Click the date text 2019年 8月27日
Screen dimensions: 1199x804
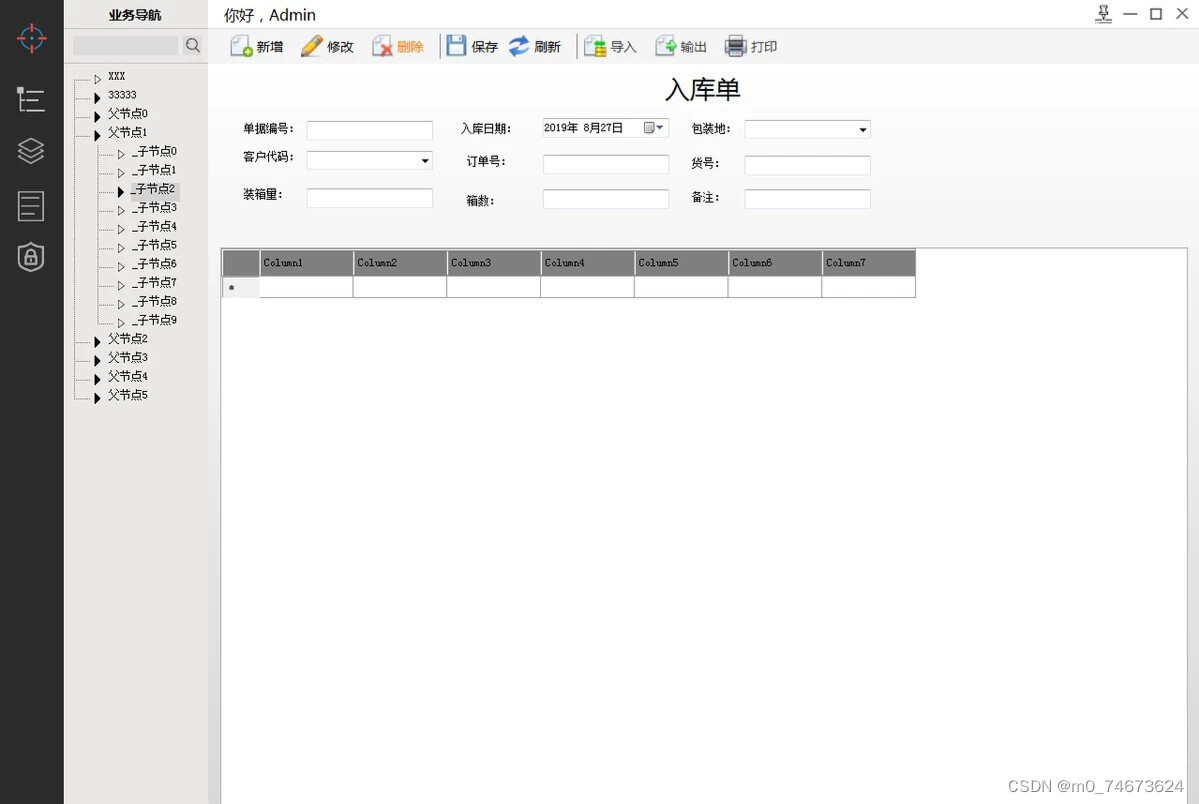tap(583, 128)
